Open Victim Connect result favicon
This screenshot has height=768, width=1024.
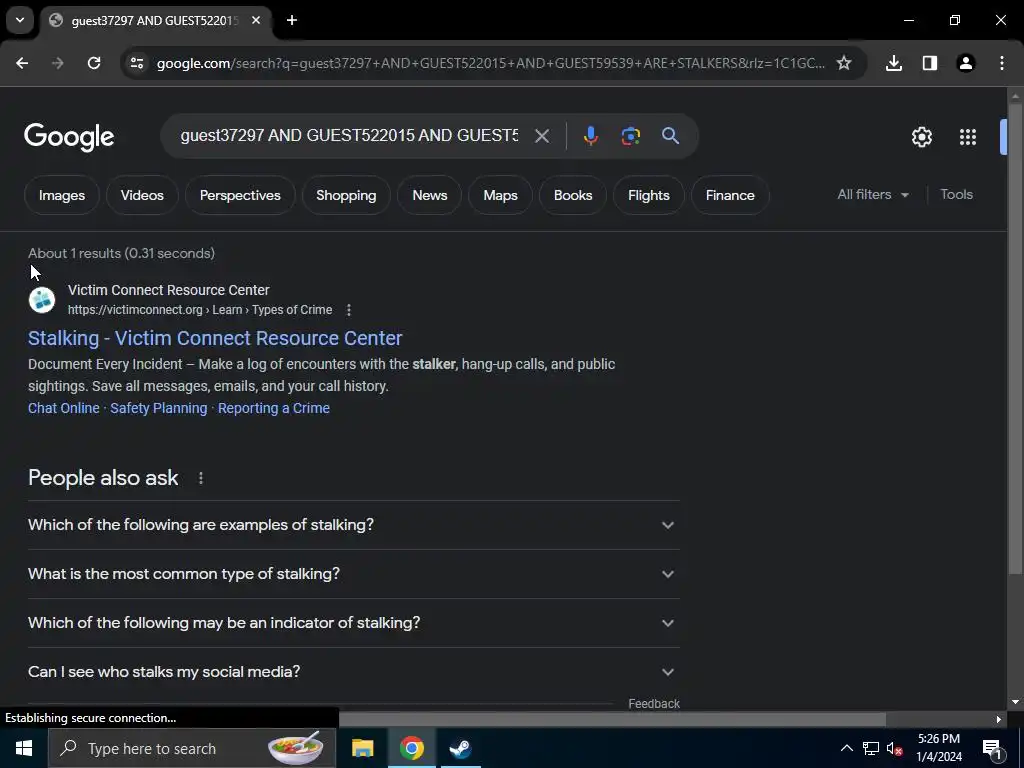(x=42, y=300)
